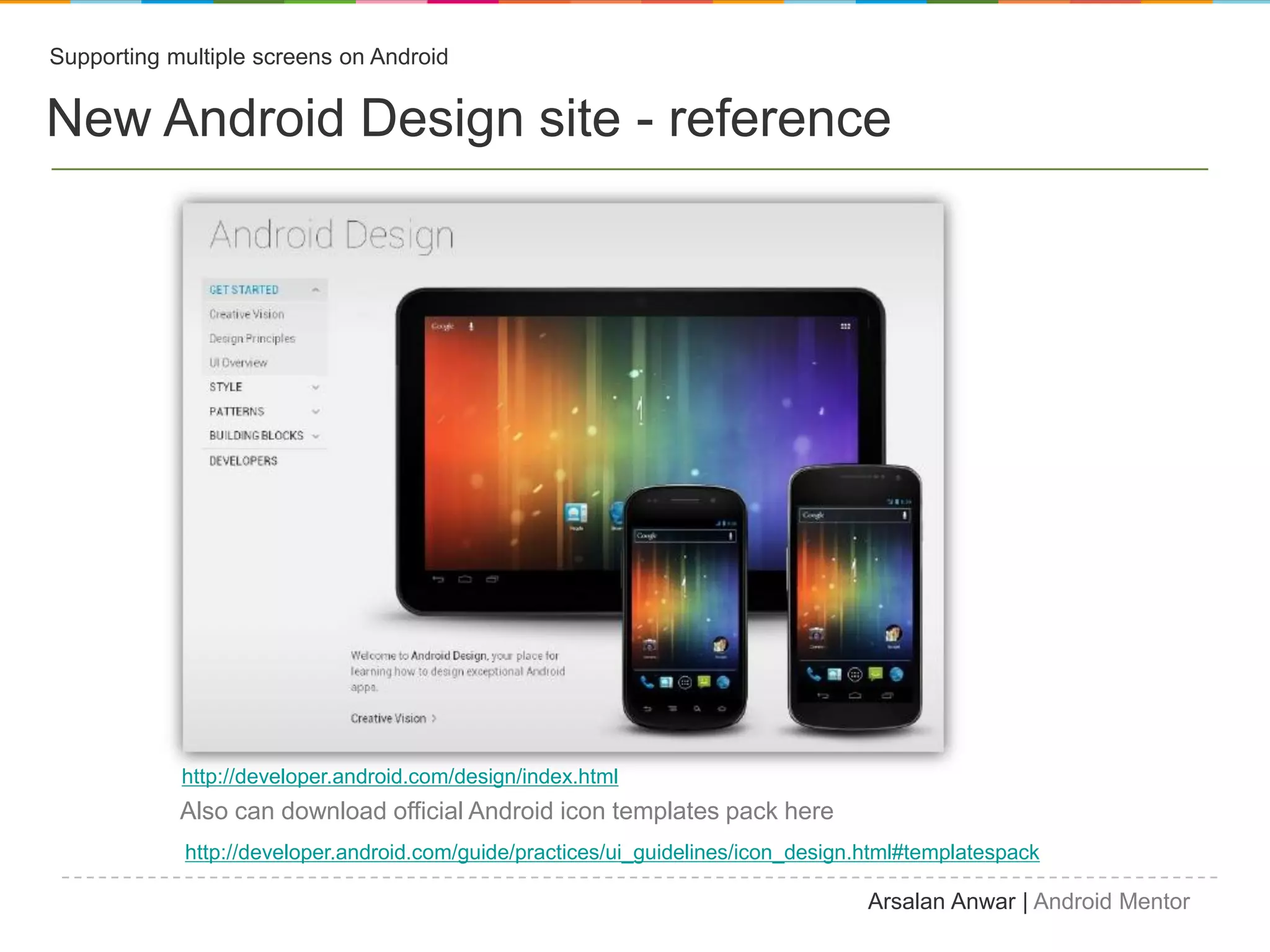This screenshot has height=952, width=1270.
Task: Tap search button on left phone
Action: [697, 708]
